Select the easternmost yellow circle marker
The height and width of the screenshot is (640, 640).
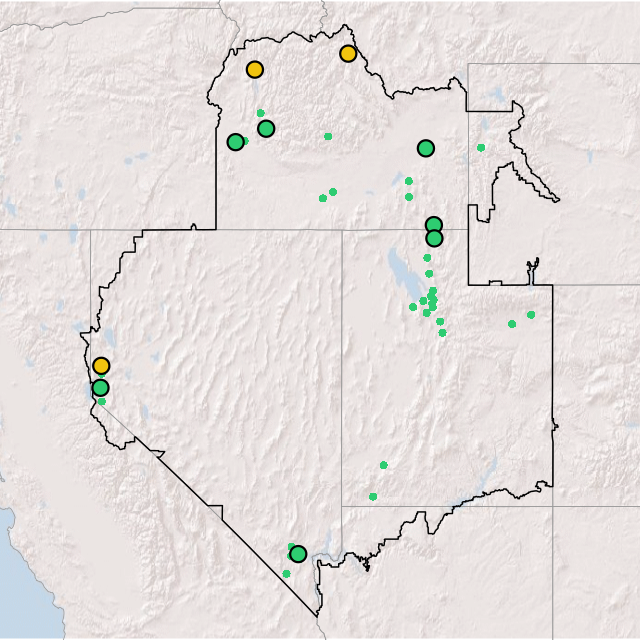tap(348, 53)
